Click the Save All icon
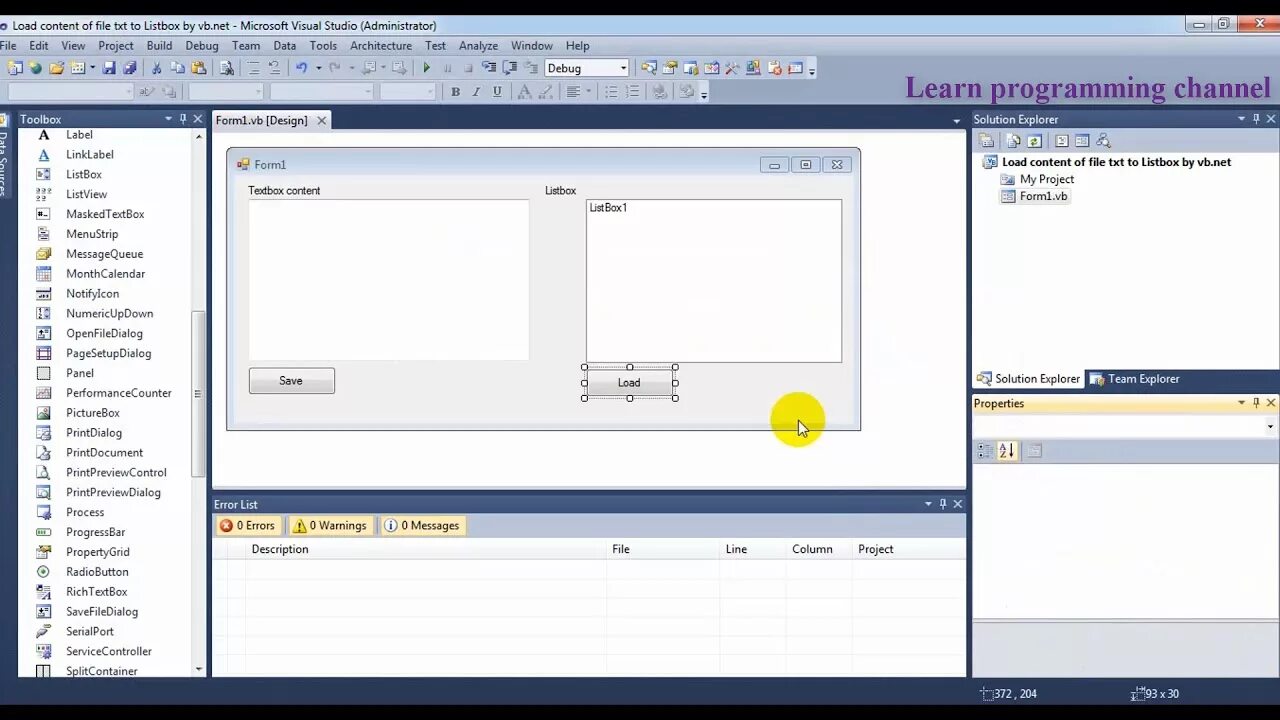Screen dimensions: 1280x720 pyautogui.click(x=129, y=68)
